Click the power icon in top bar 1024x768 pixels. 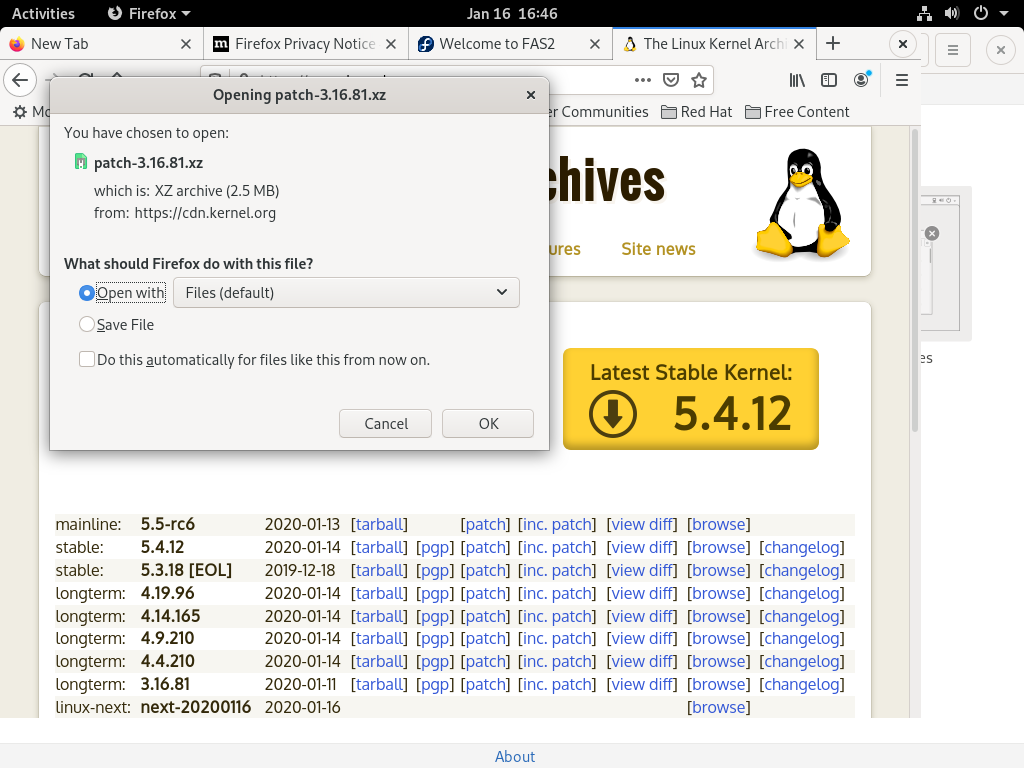pyautogui.click(x=980, y=13)
